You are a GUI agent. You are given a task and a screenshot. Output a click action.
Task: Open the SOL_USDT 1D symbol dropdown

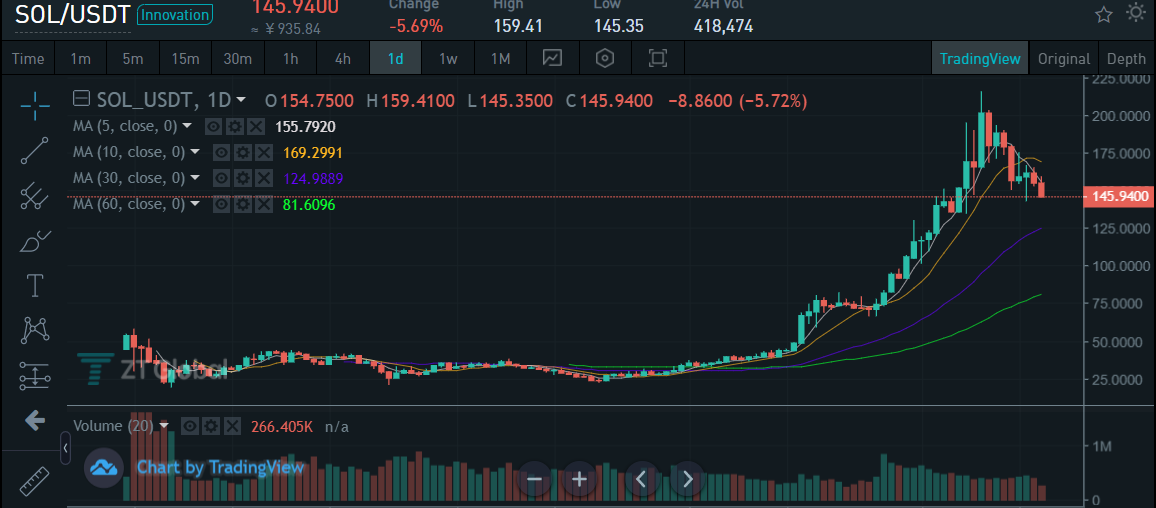[241, 100]
